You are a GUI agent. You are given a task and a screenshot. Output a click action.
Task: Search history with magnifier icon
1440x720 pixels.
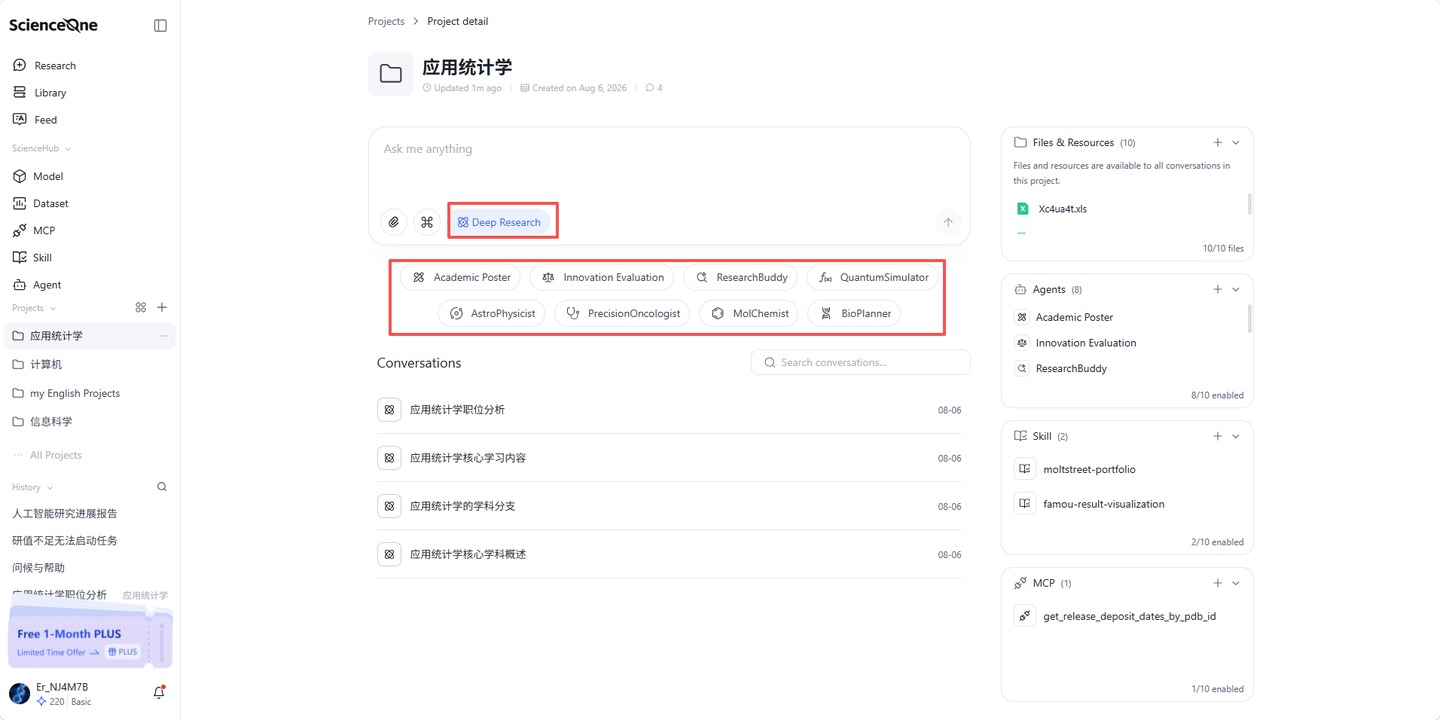tap(162, 487)
